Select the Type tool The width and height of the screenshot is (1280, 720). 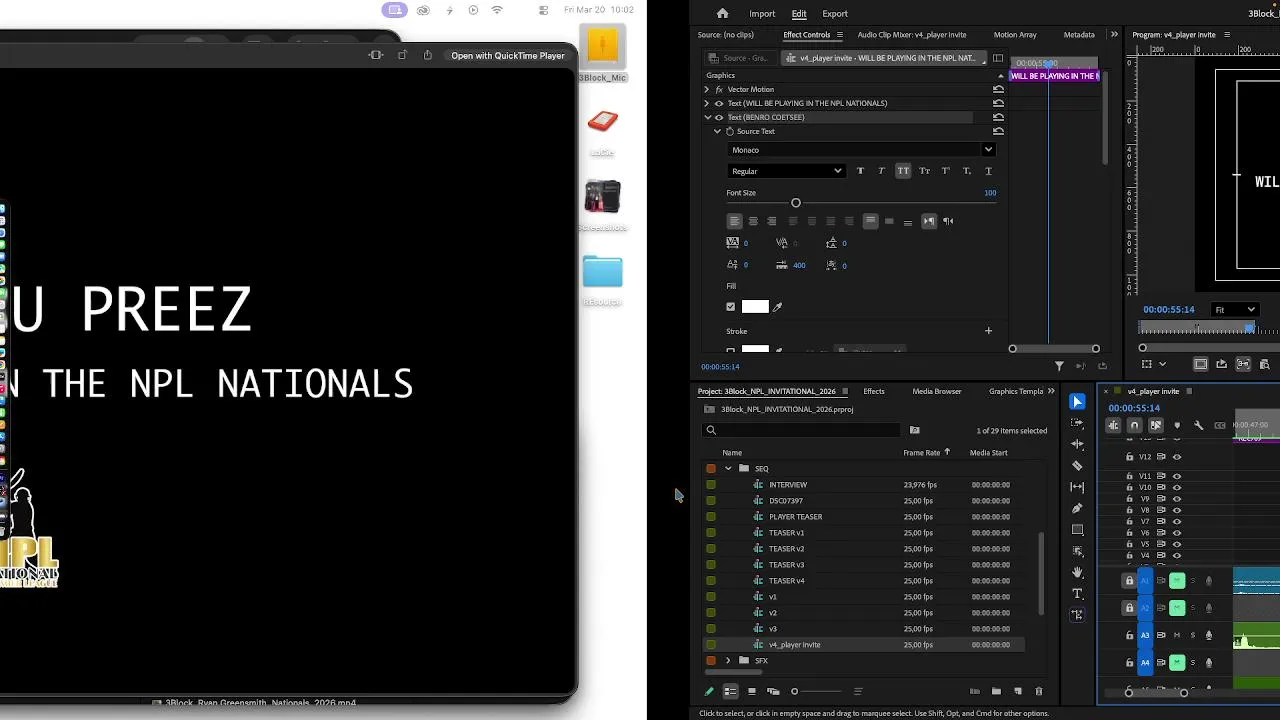pyautogui.click(x=1077, y=594)
